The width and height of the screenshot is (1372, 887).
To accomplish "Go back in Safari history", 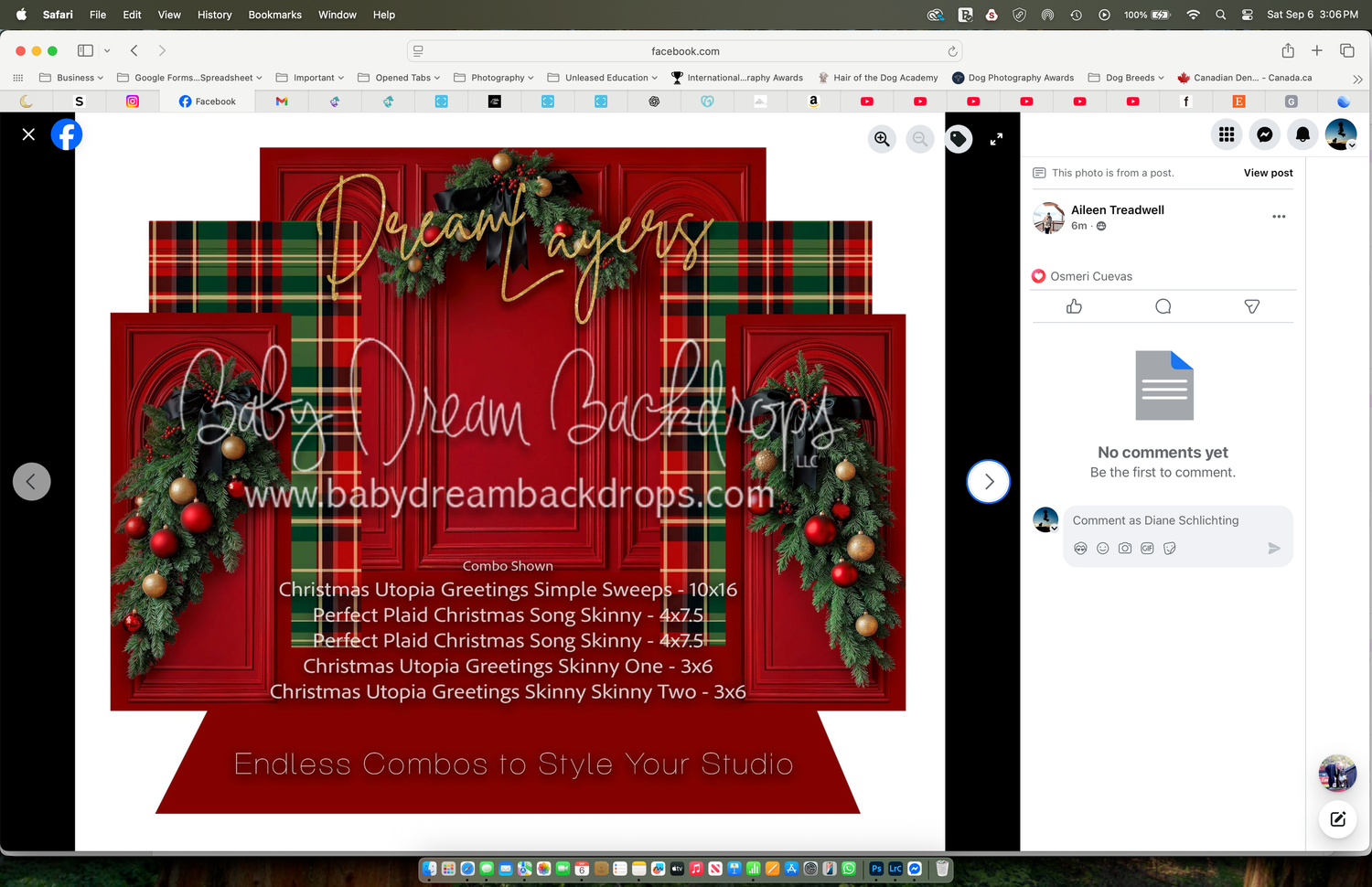I will [x=134, y=50].
